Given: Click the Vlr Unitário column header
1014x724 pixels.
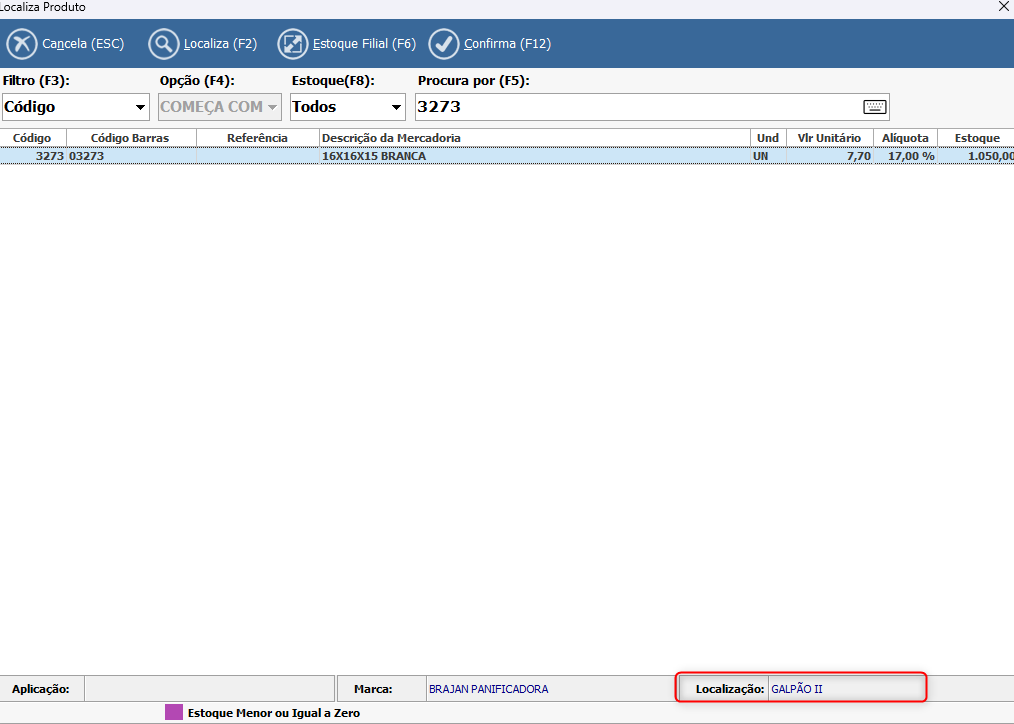Looking at the screenshot, I should pyautogui.click(x=828, y=138).
